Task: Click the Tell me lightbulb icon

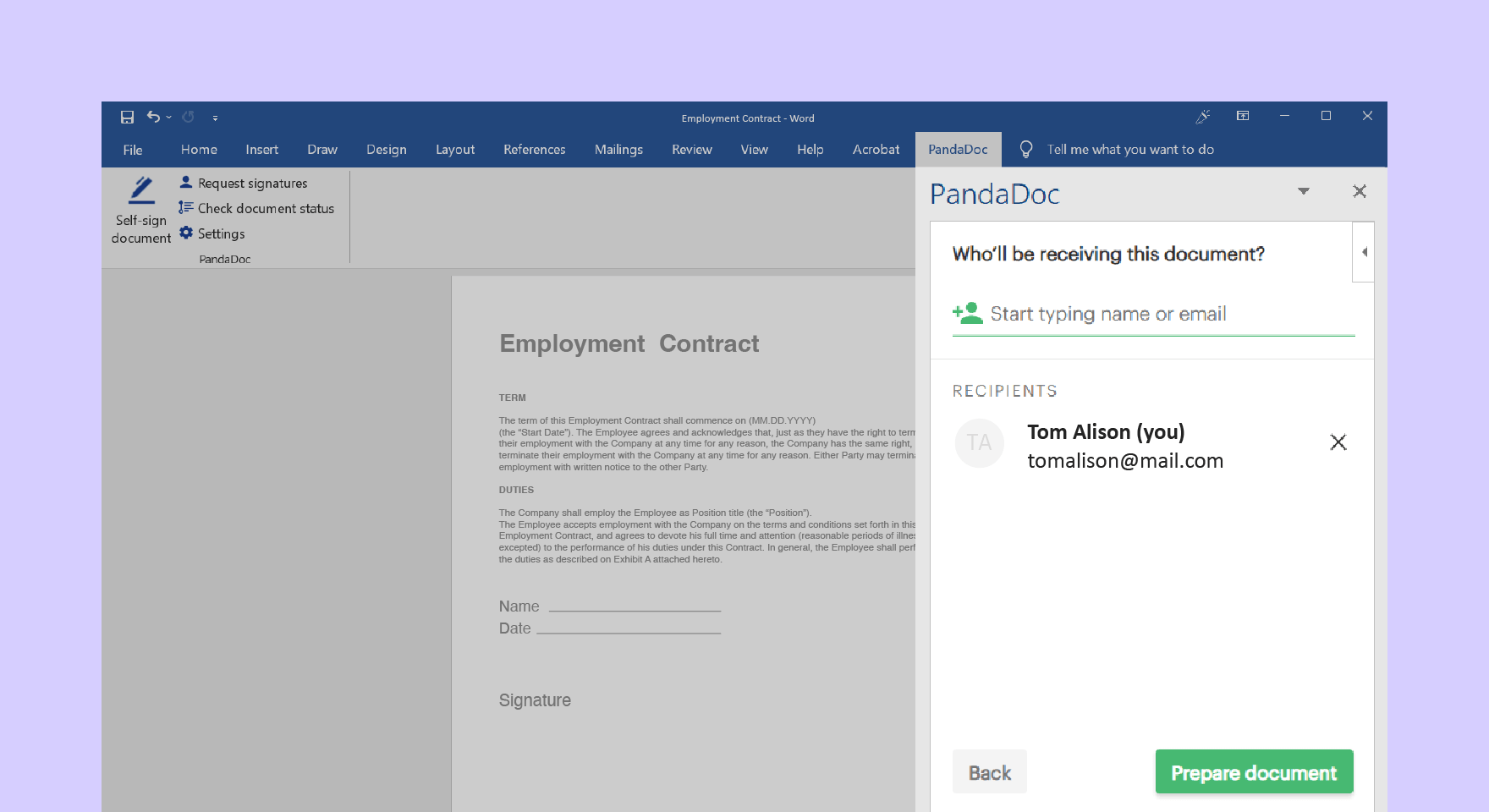Action: tap(1026, 149)
